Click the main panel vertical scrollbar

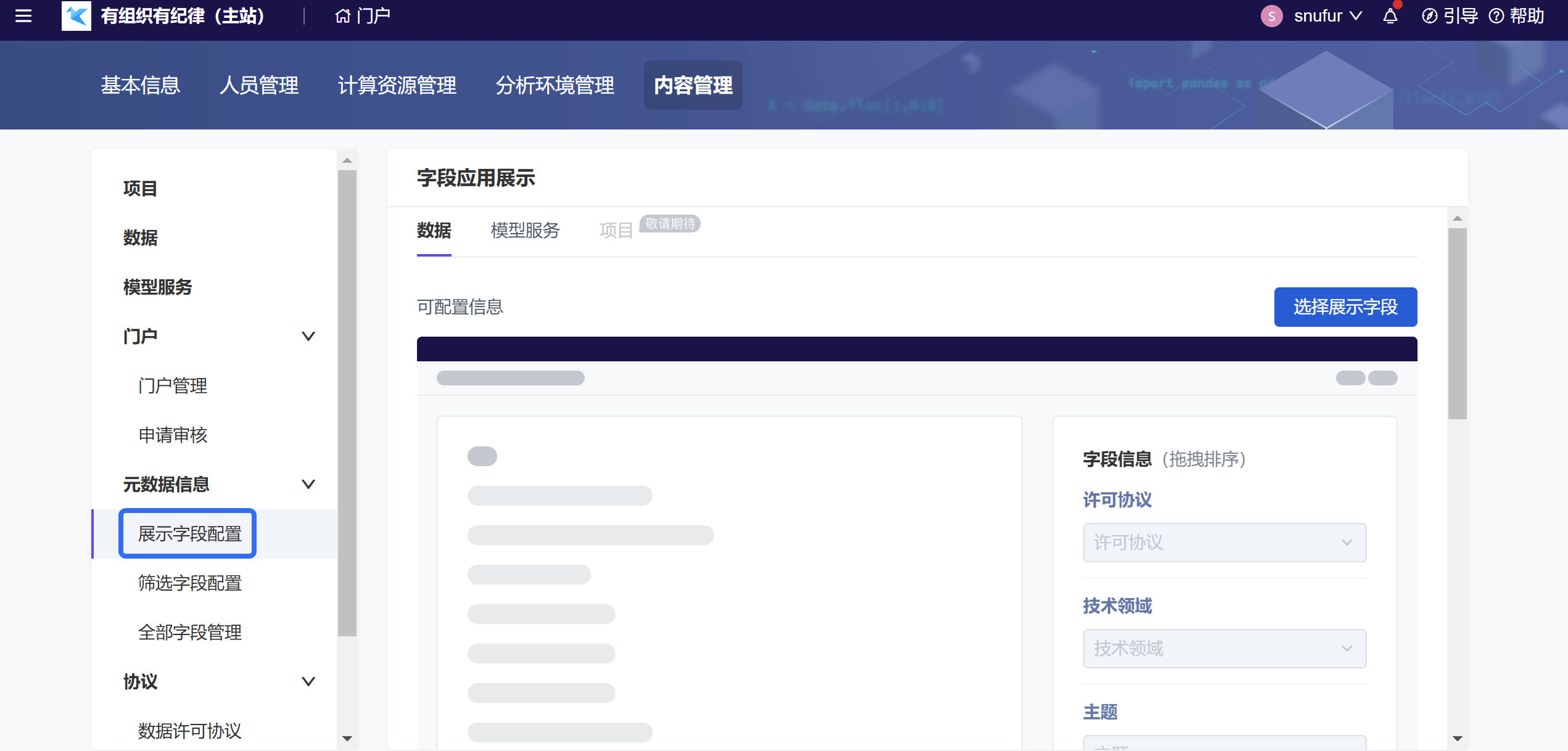[1457, 324]
